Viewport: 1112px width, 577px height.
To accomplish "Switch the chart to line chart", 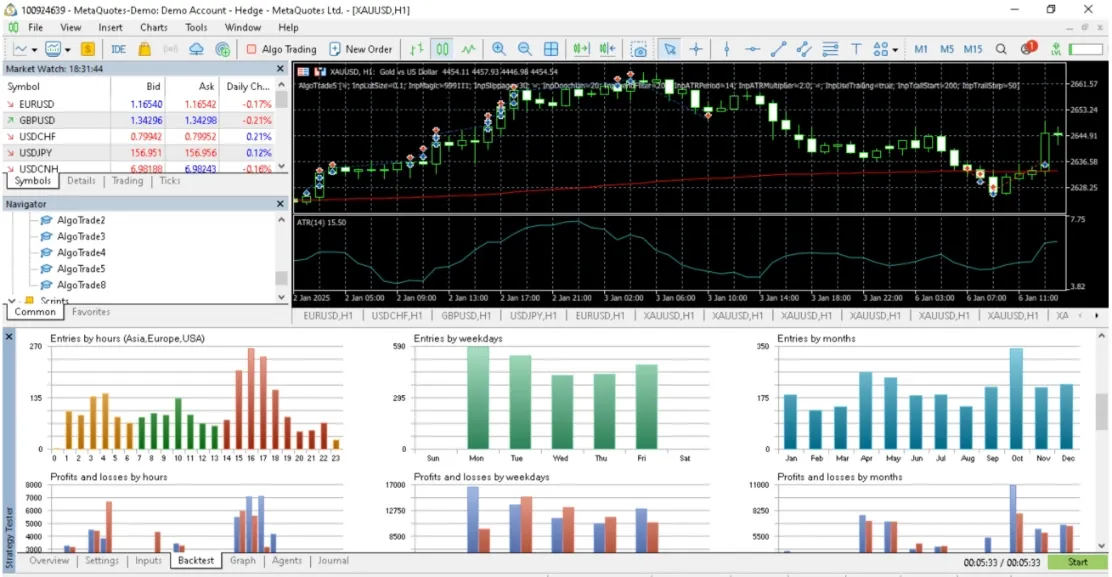I will click(x=468, y=49).
